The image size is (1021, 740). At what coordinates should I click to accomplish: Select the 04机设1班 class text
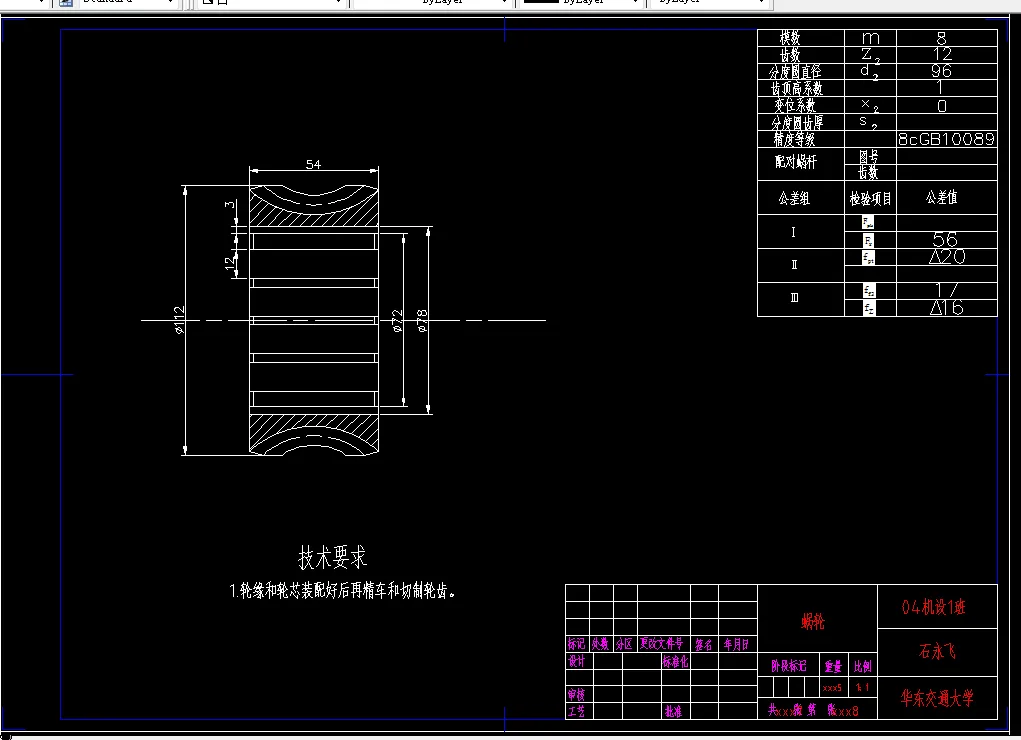tap(933, 607)
